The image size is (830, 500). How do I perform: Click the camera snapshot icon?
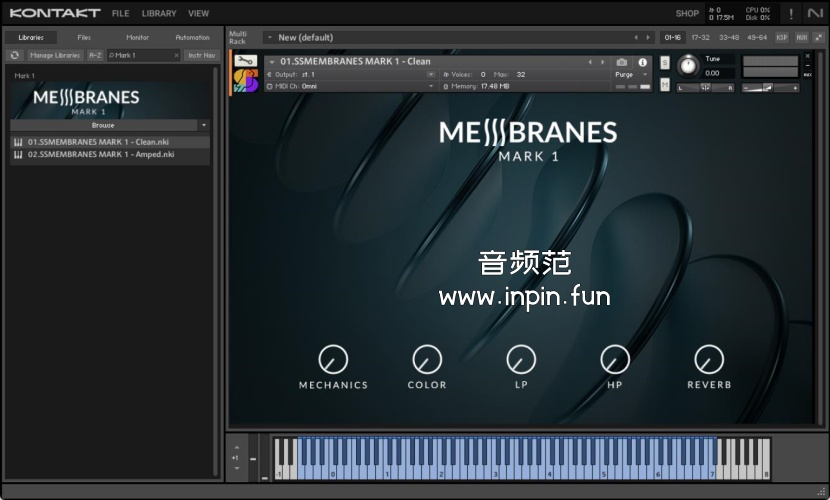(x=622, y=62)
